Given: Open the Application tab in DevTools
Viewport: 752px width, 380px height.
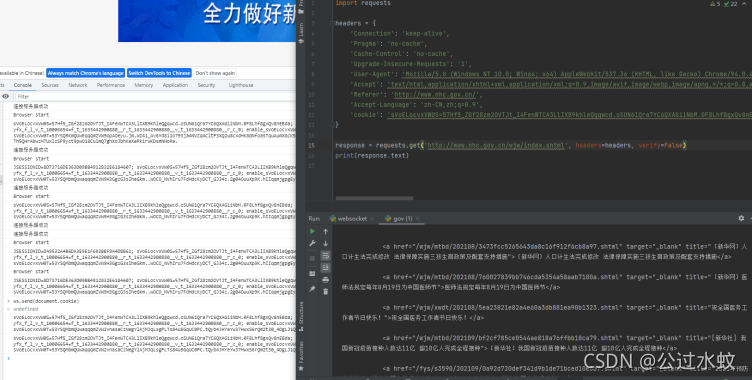Looking at the screenshot, I should (x=175, y=85).
